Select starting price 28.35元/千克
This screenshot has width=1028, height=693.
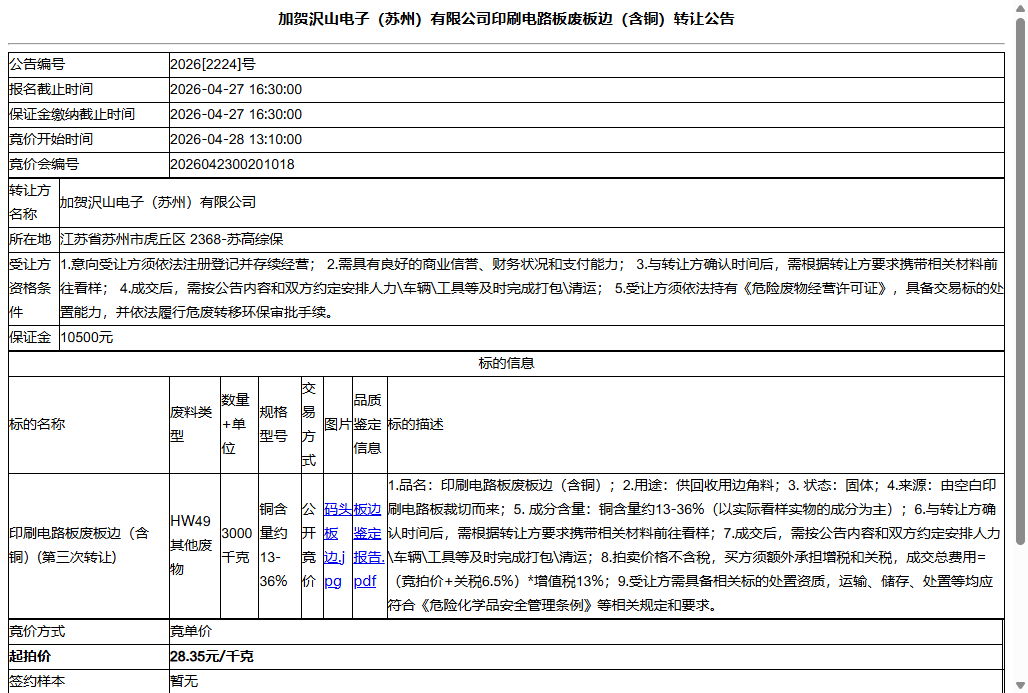tap(212, 656)
